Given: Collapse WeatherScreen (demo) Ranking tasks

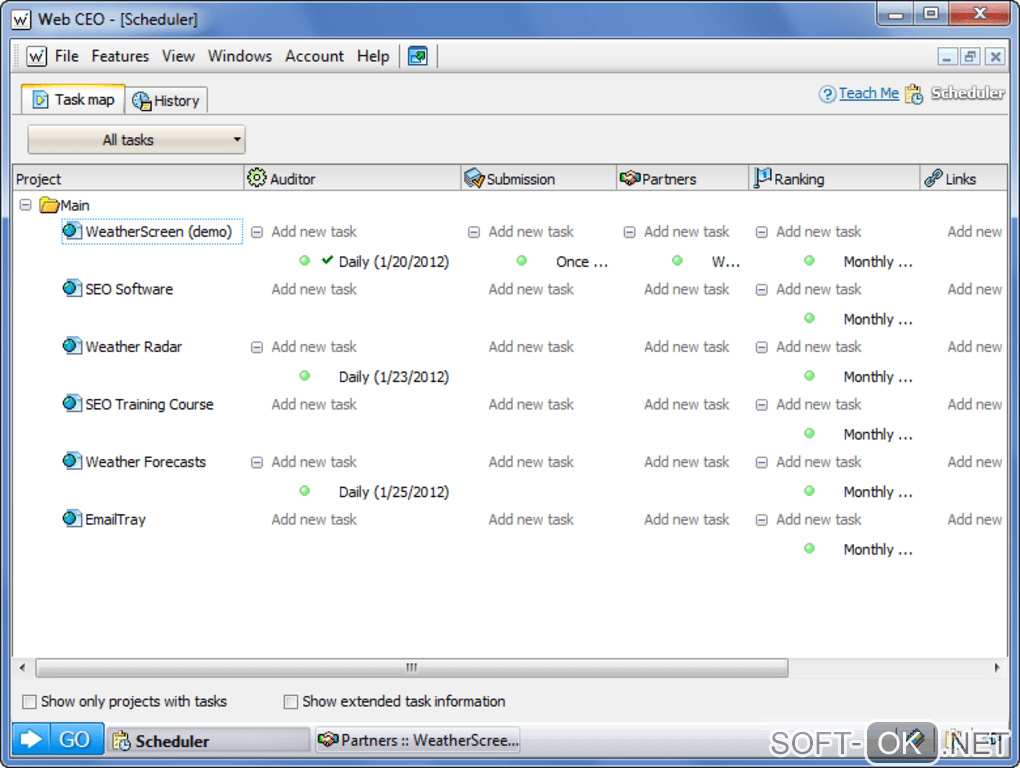Looking at the screenshot, I should (x=761, y=232).
